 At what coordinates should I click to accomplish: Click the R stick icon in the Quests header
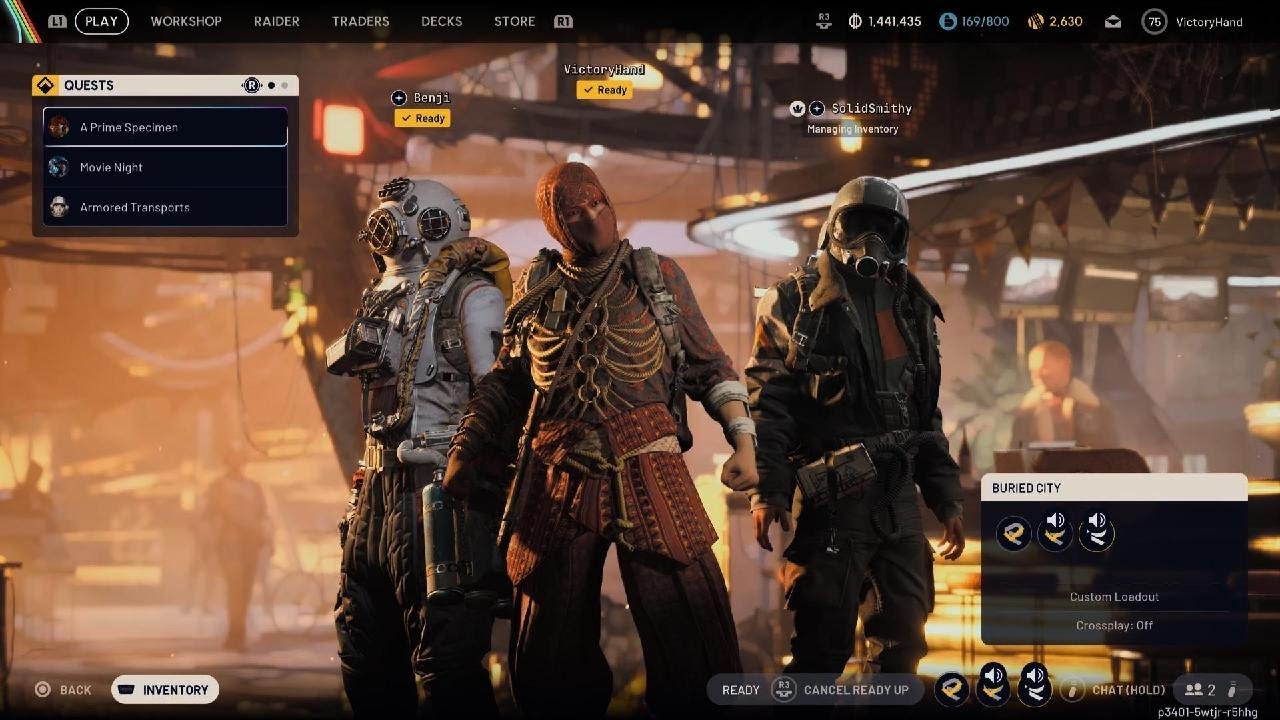coord(252,85)
